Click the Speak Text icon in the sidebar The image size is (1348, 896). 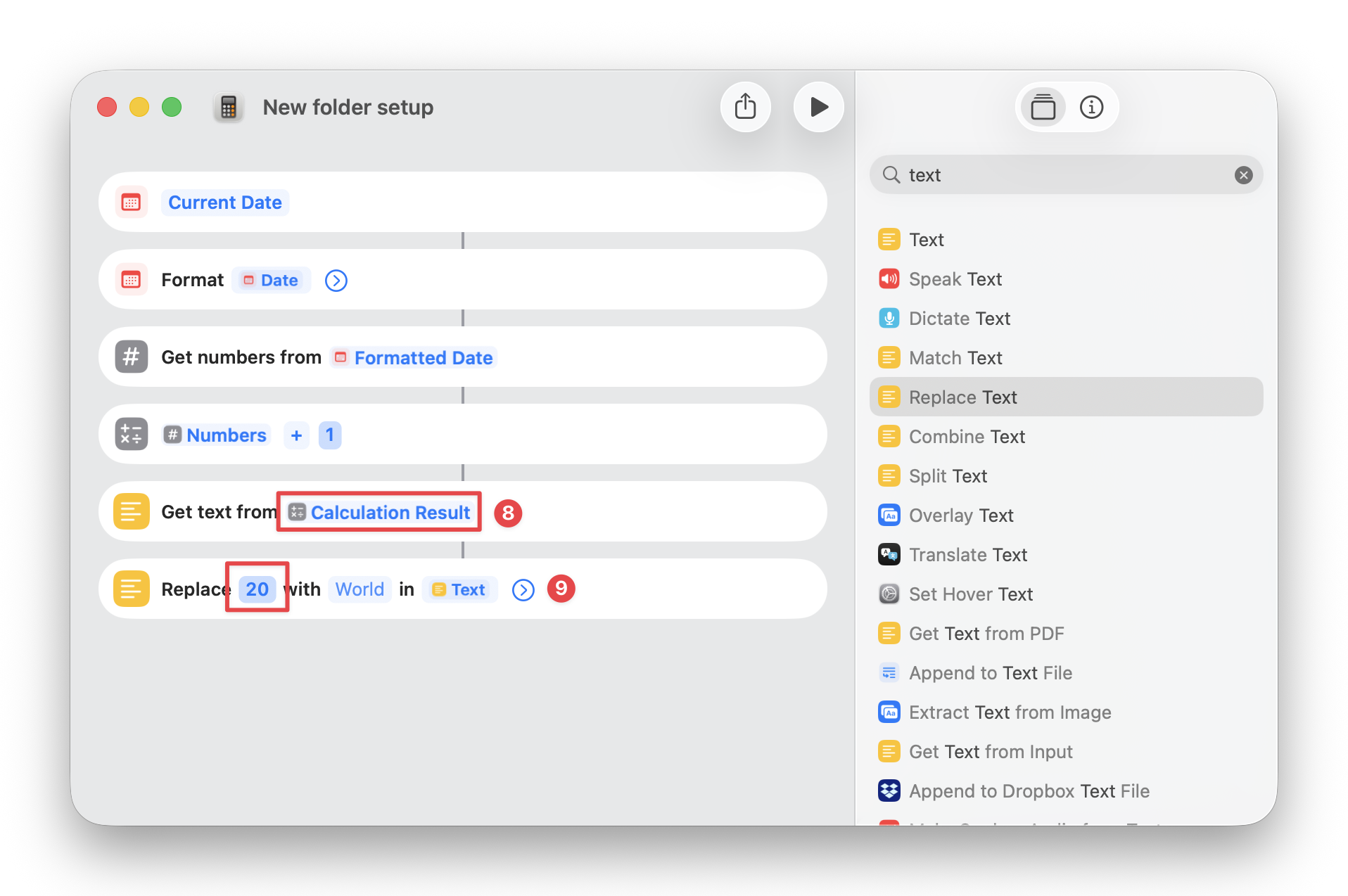(x=889, y=279)
